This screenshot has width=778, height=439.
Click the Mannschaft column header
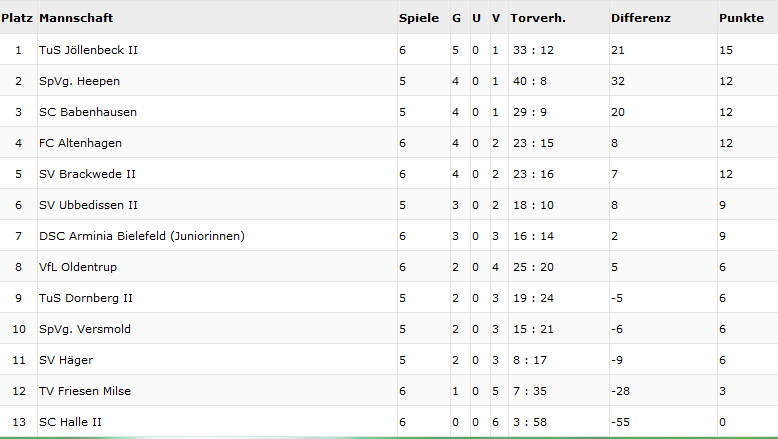[76, 18]
